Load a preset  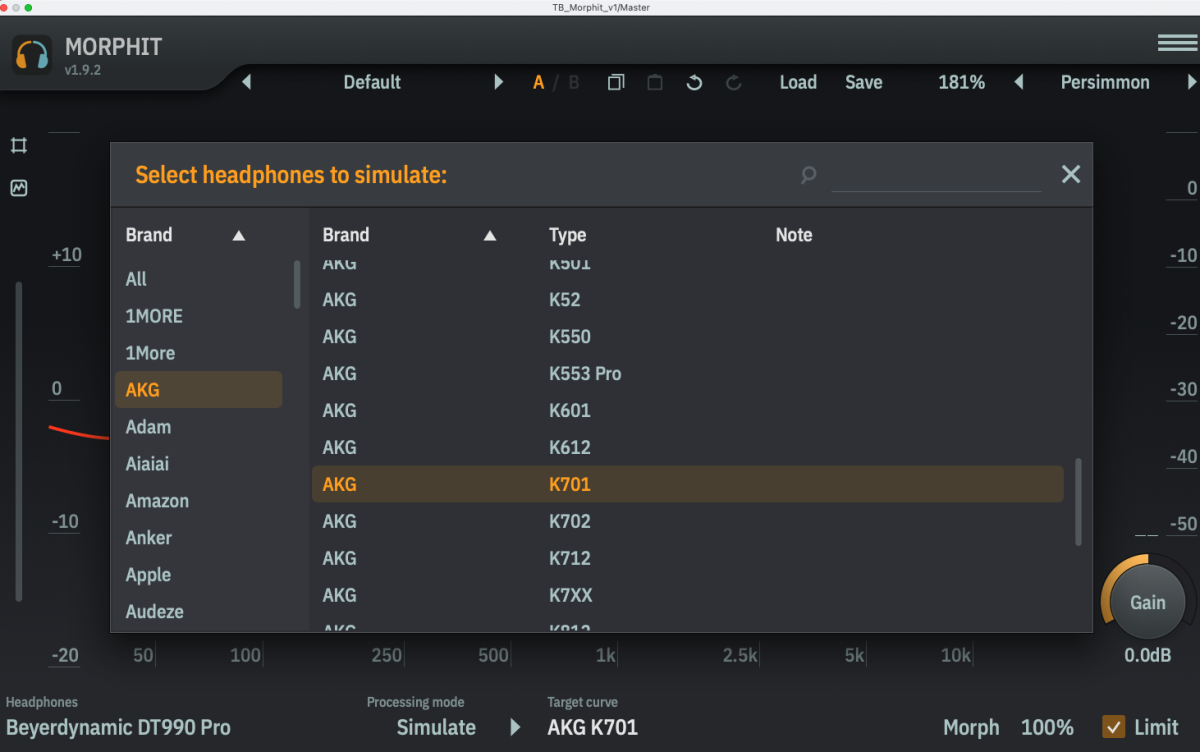[798, 82]
